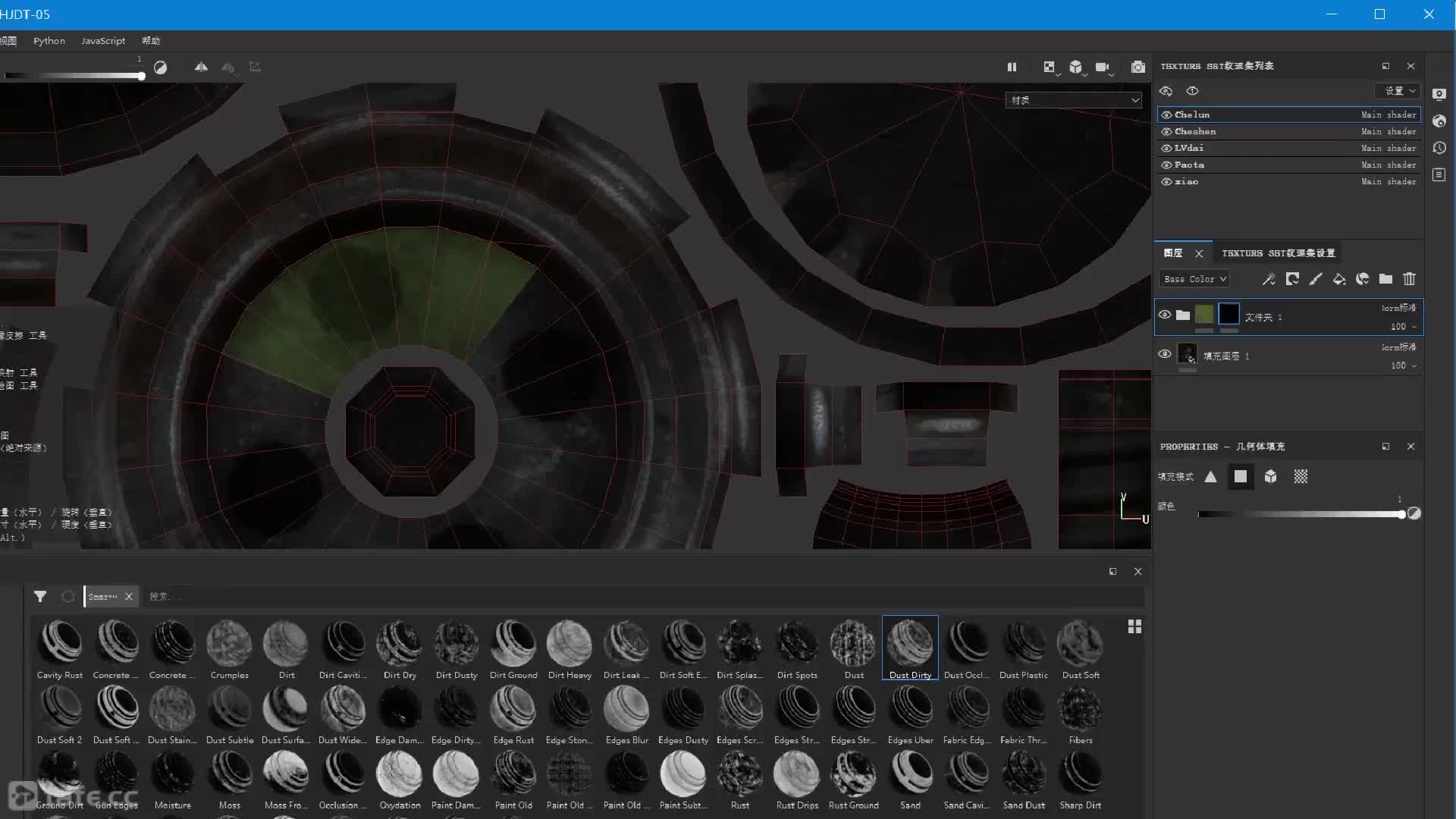Select the triangle polygon fill mode icon

pyautogui.click(x=1210, y=476)
